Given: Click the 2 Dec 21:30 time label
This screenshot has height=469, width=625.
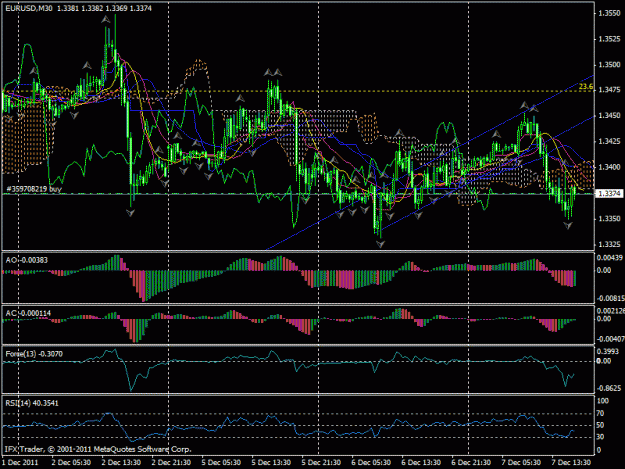Looking at the screenshot, I should point(171,463).
